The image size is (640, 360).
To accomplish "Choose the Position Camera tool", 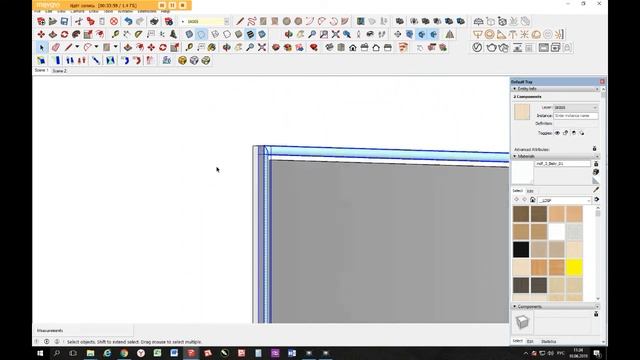I will click(x=358, y=35).
